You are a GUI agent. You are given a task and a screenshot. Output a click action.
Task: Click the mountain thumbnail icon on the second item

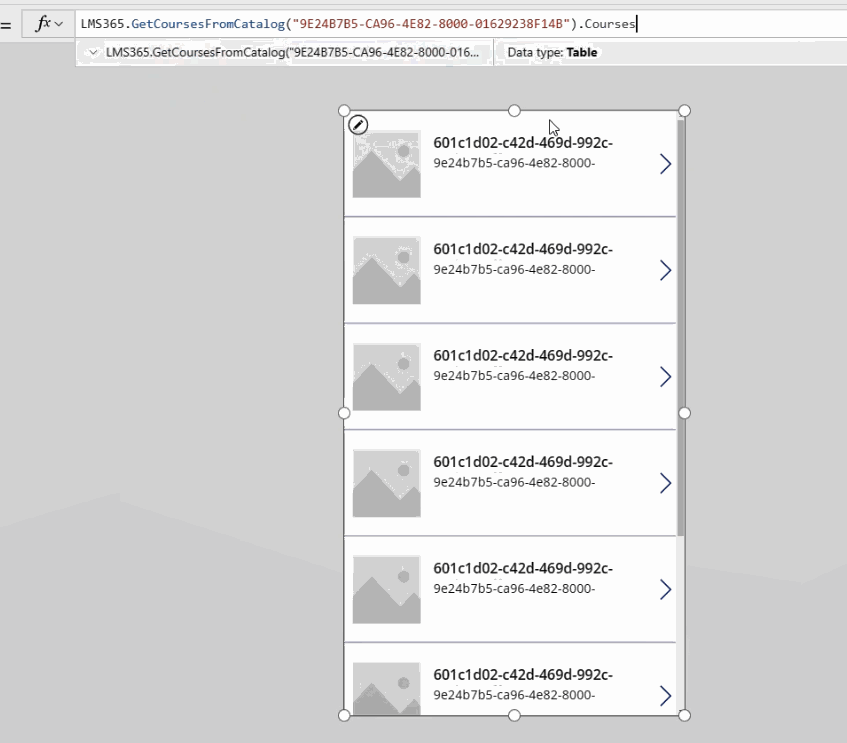(x=386, y=270)
